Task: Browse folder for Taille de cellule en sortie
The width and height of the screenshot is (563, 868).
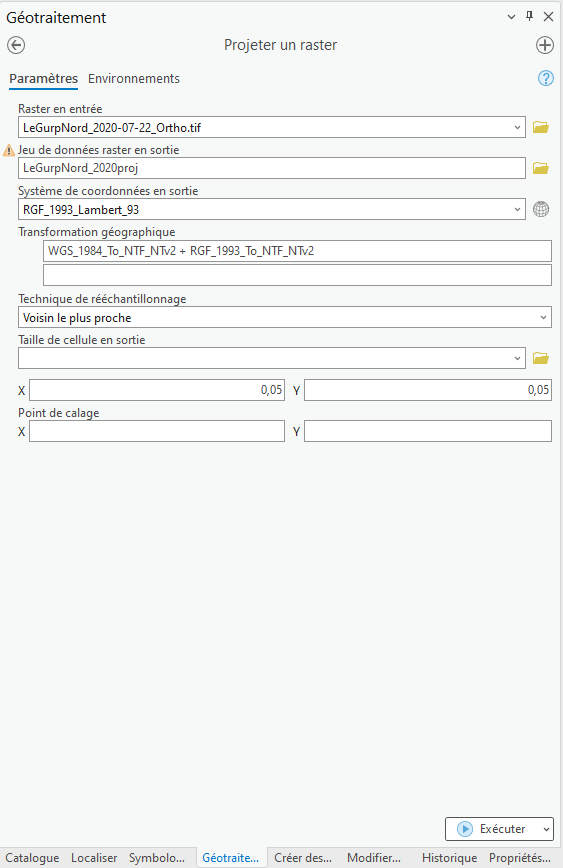Action: pos(540,358)
